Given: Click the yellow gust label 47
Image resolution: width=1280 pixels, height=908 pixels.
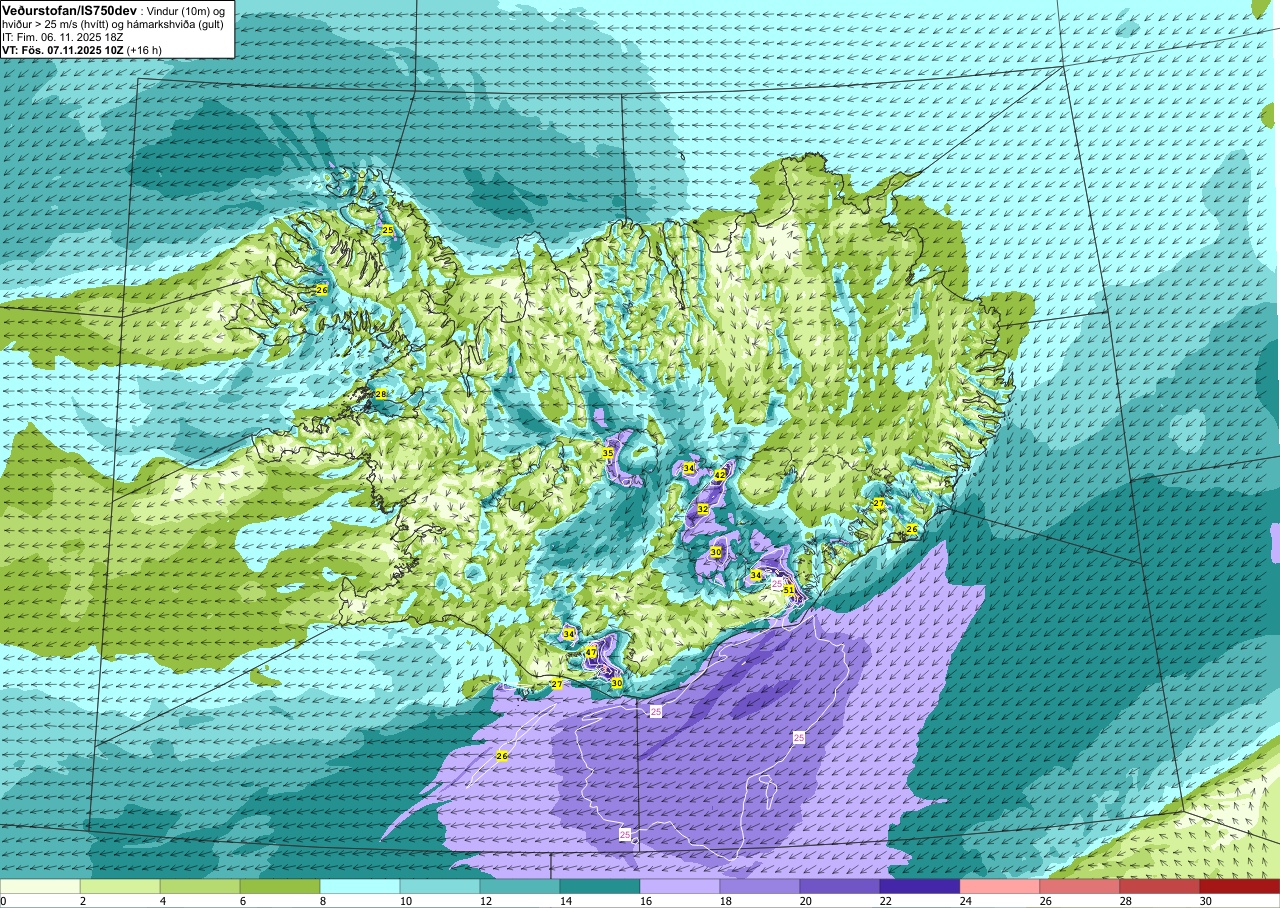Looking at the screenshot, I should tap(591, 653).
